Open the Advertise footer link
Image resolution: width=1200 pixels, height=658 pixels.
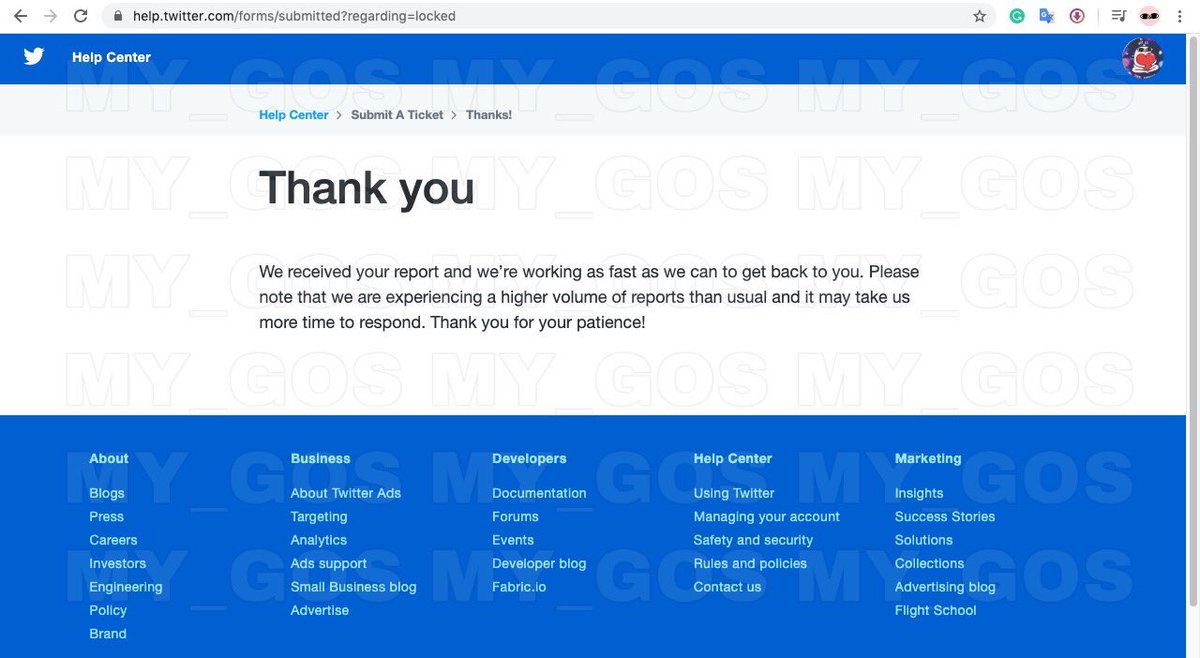[x=320, y=610]
